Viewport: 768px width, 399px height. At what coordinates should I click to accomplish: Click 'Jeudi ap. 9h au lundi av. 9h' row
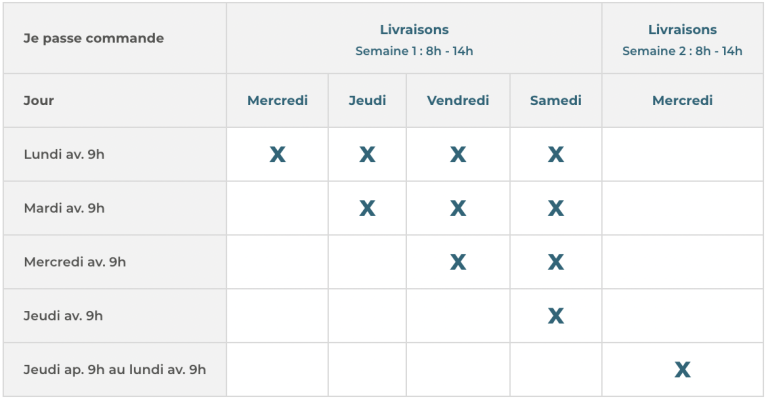coord(383,370)
